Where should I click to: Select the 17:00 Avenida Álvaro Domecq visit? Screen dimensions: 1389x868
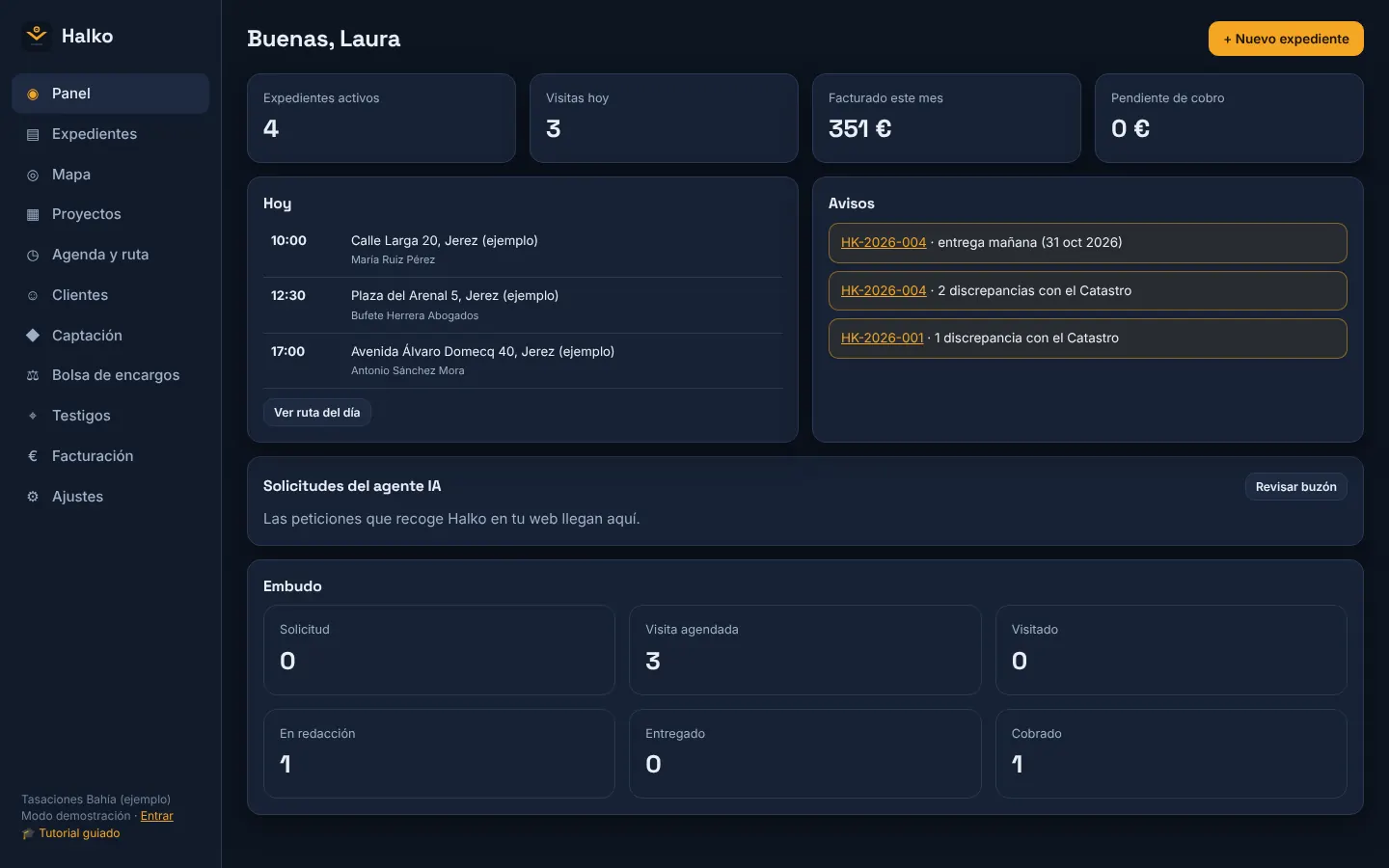[x=523, y=361]
